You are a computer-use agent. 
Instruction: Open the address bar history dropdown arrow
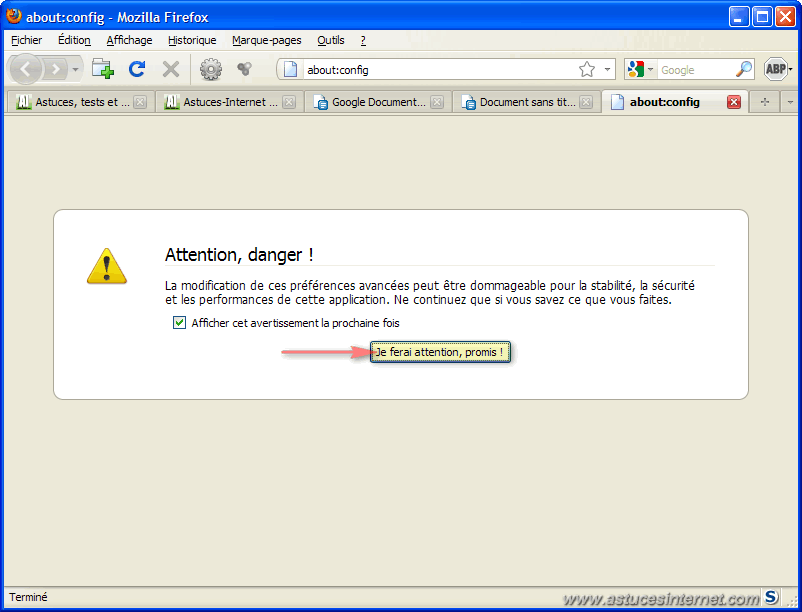click(x=607, y=69)
